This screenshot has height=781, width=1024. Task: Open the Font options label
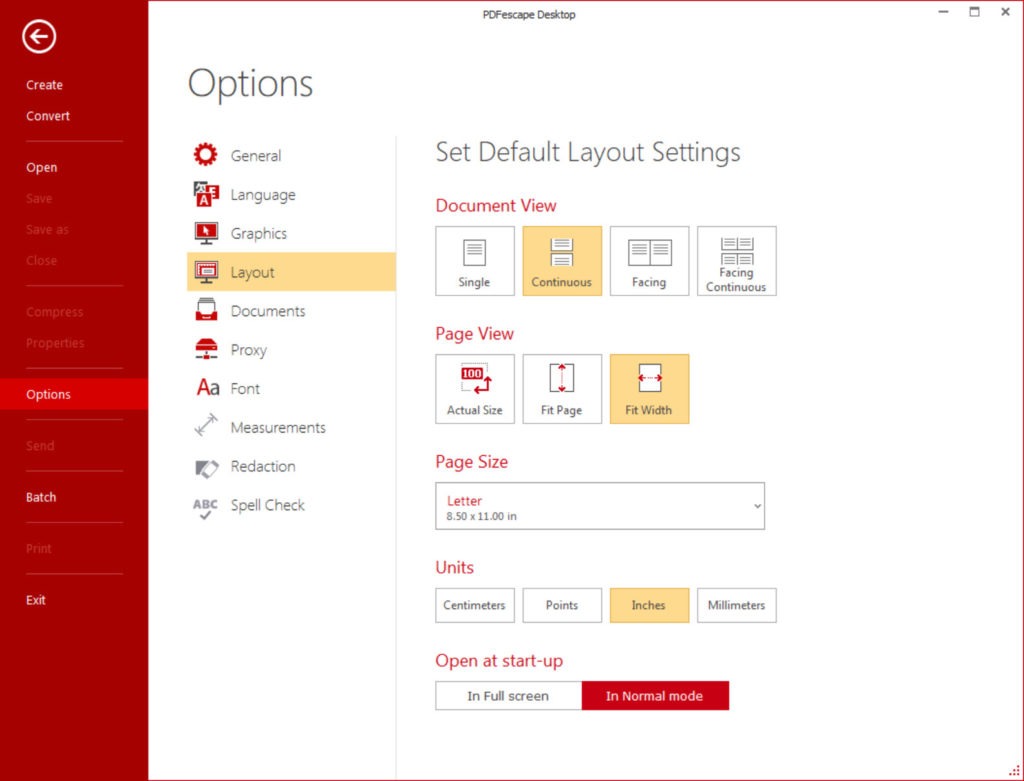click(245, 389)
